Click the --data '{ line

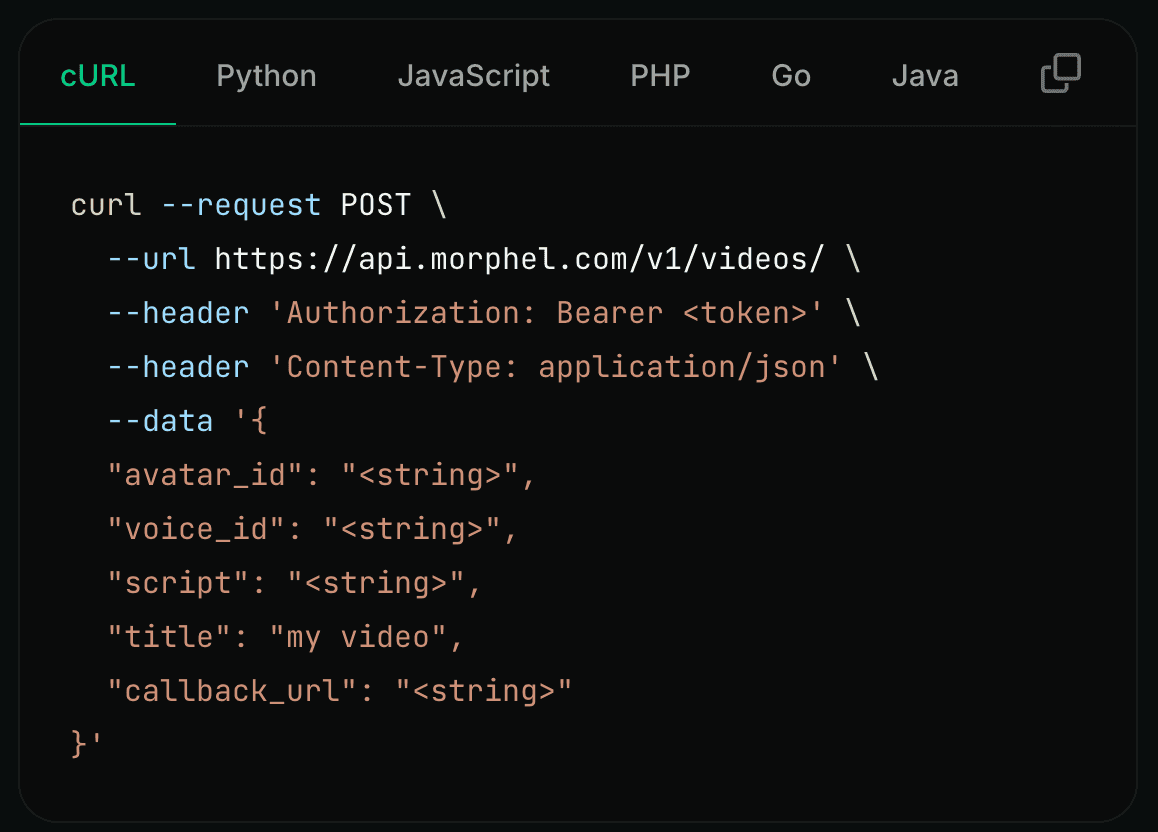tap(188, 421)
